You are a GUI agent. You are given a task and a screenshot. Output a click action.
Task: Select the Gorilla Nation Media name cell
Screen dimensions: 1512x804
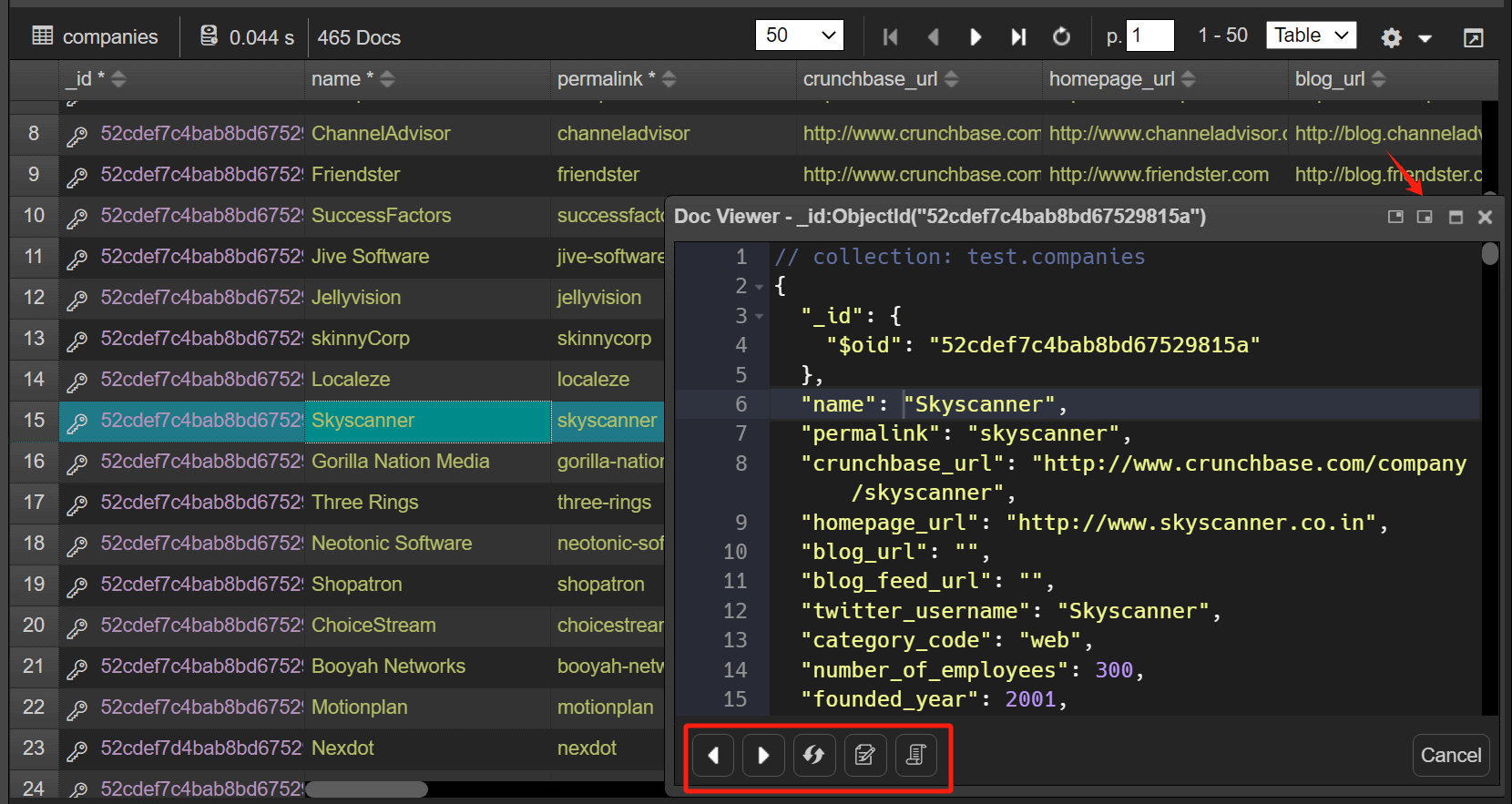428,462
